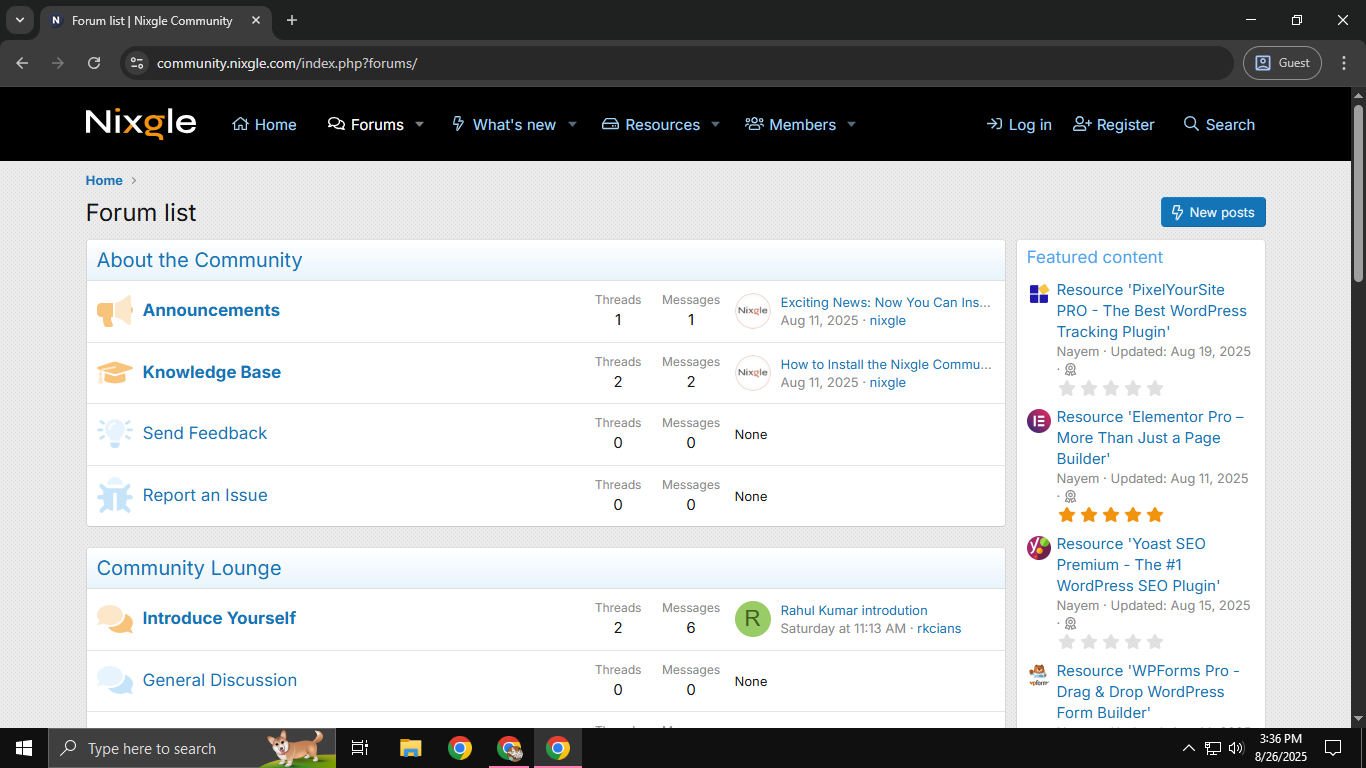Open the Featured content heading link
Image resolution: width=1366 pixels, height=768 pixels.
[1095, 258]
